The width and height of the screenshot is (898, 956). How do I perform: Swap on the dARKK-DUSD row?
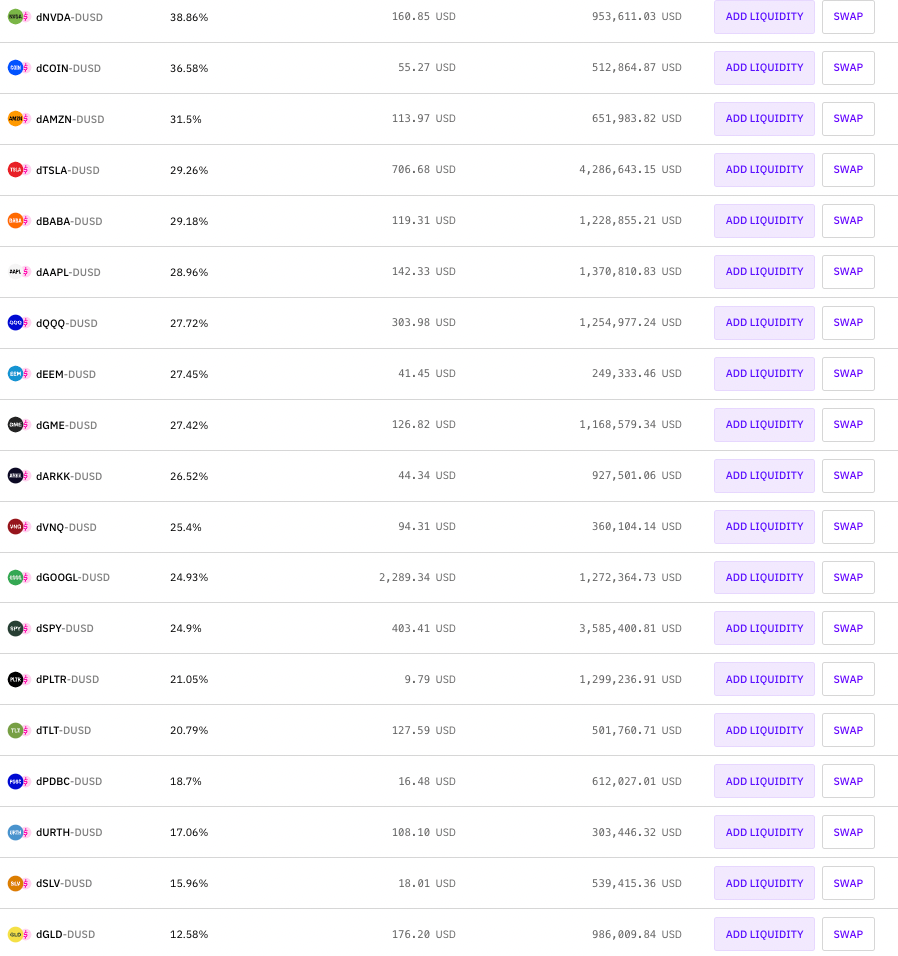point(848,476)
